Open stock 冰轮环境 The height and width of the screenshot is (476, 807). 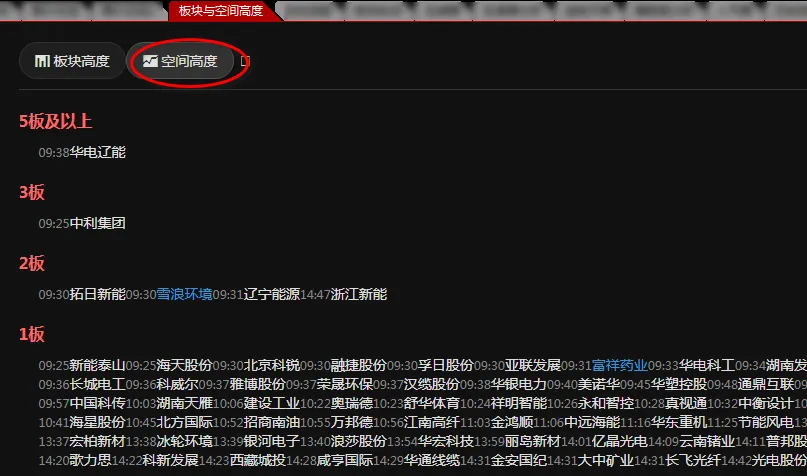(x=184, y=442)
